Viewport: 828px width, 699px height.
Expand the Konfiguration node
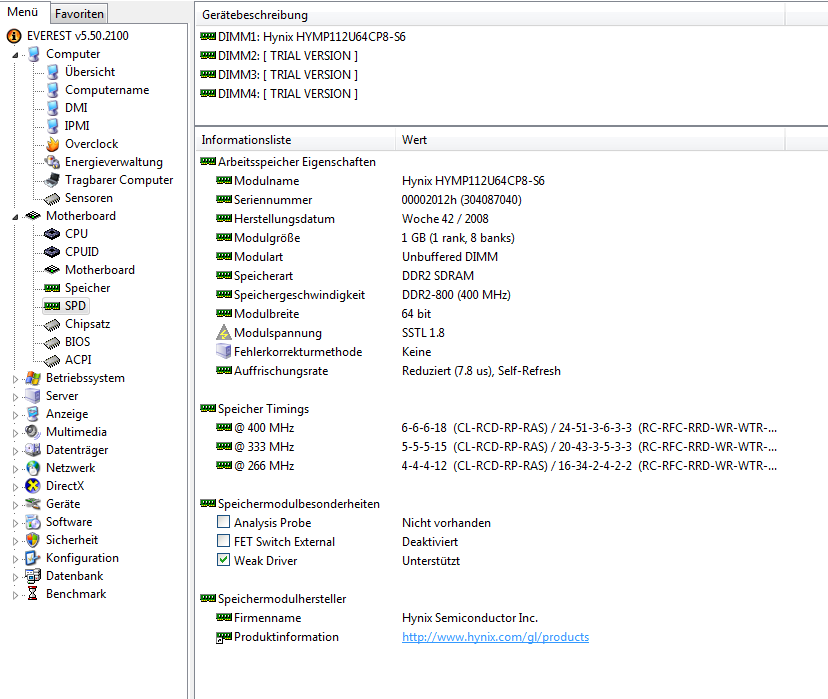click(x=15, y=559)
